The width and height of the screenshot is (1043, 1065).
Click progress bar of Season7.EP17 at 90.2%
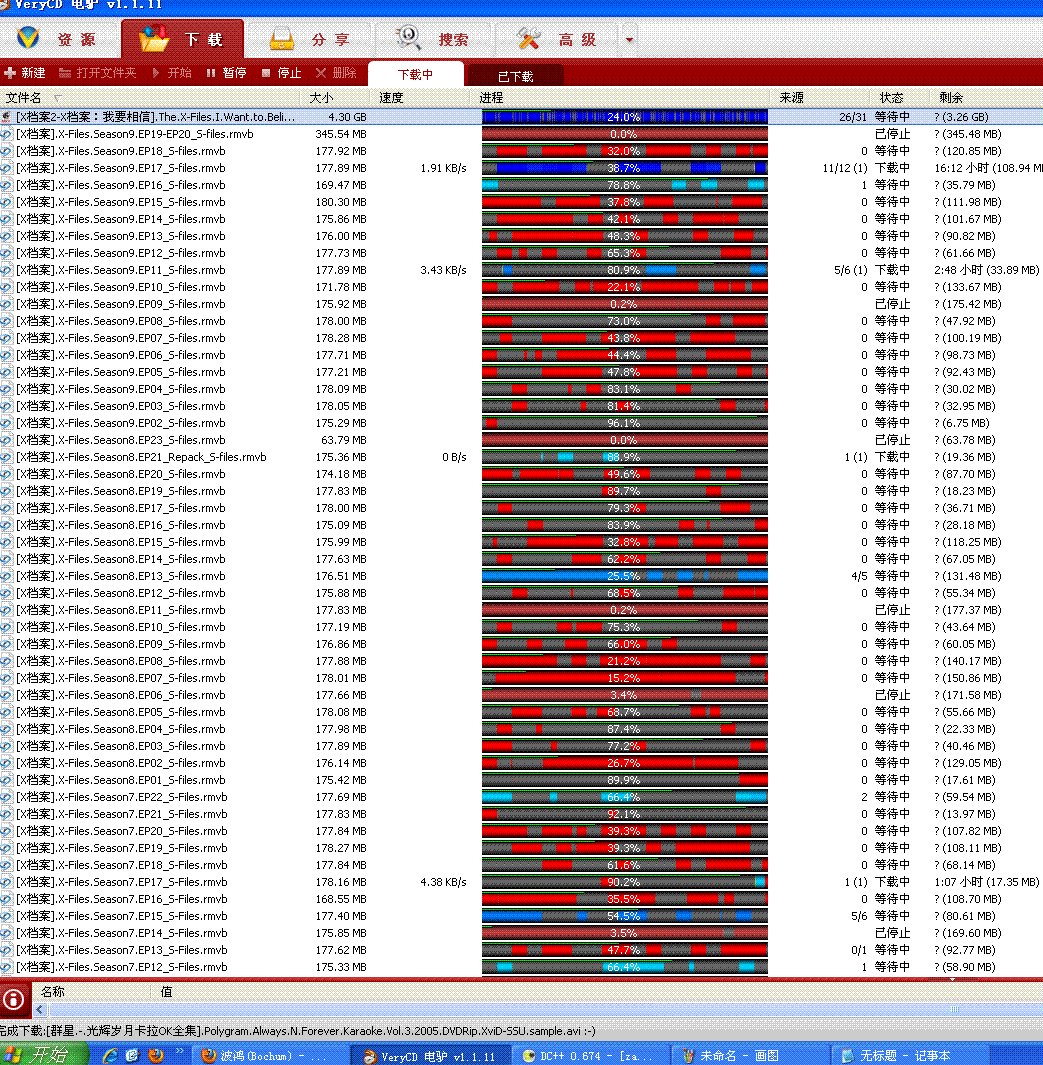pyautogui.click(x=625, y=882)
